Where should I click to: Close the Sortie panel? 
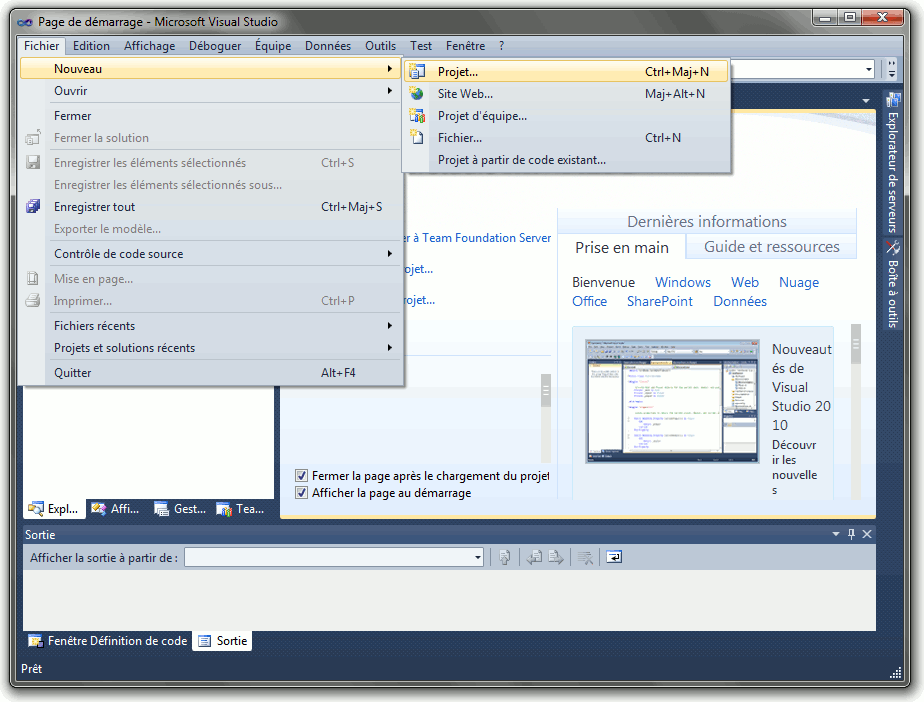867,534
